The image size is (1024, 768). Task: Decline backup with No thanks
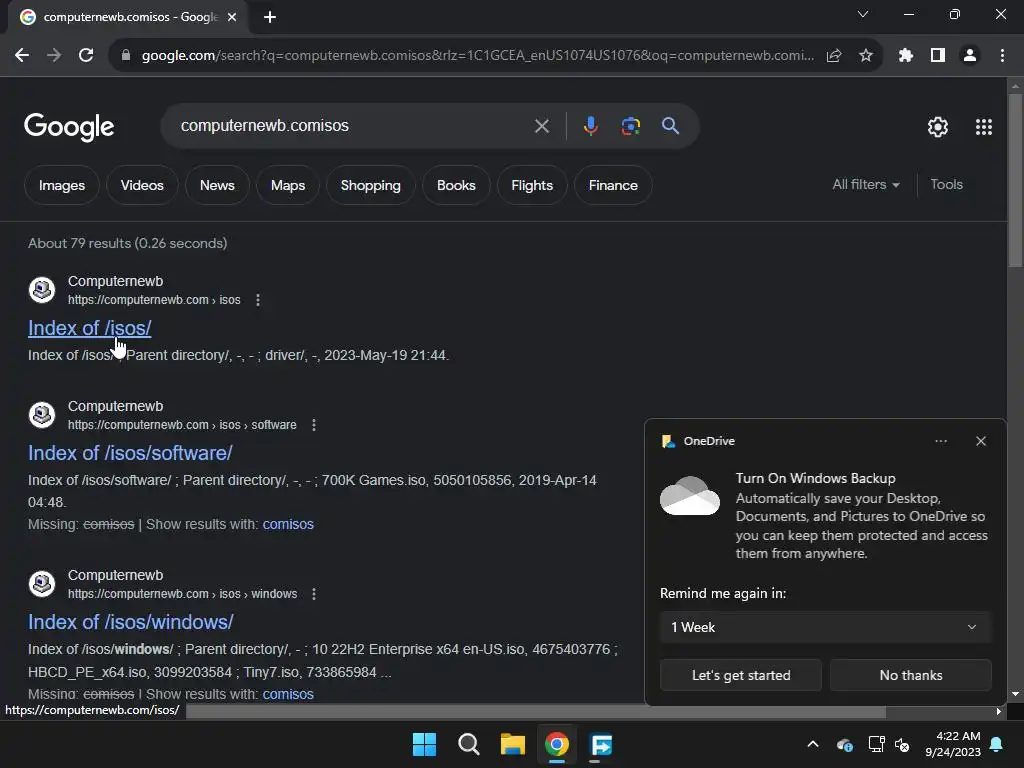coord(910,675)
